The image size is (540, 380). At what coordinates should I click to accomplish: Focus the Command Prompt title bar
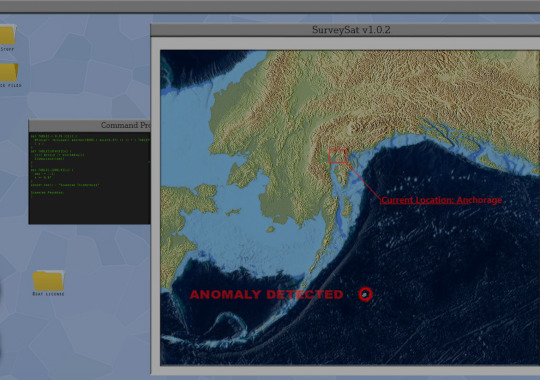click(x=90, y=125)
